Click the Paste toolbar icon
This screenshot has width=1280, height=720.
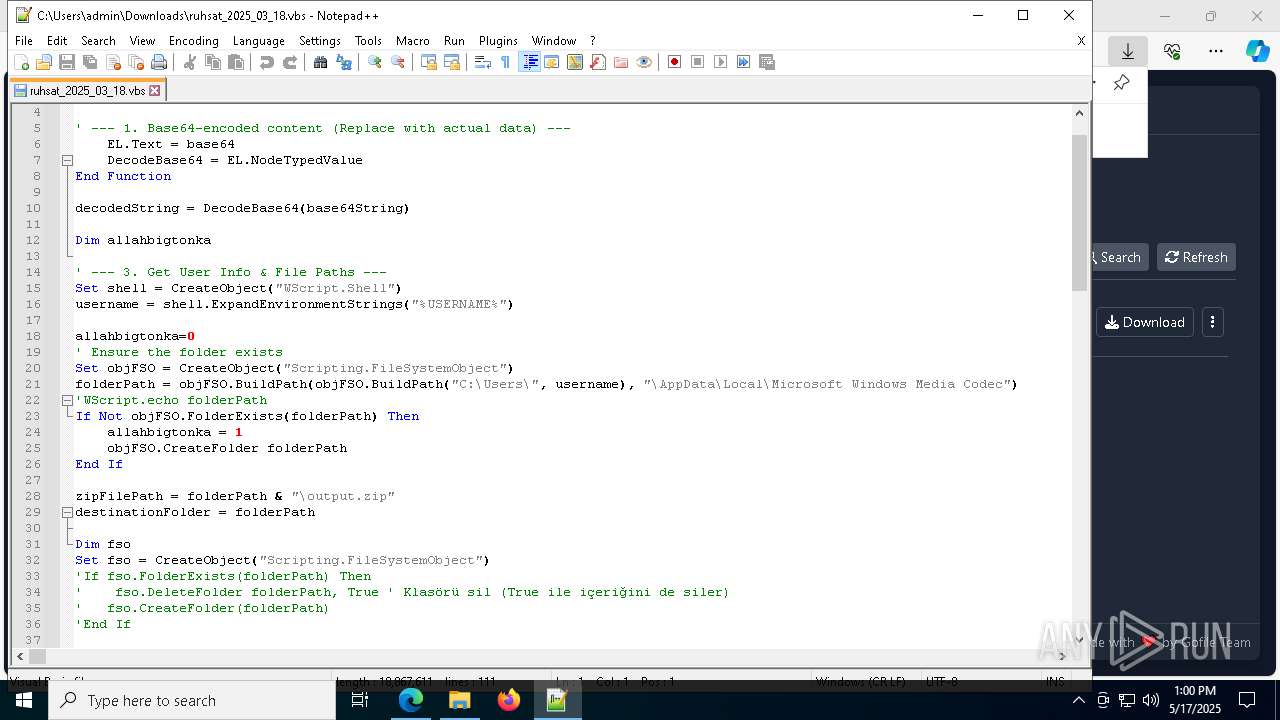(236, 62)
